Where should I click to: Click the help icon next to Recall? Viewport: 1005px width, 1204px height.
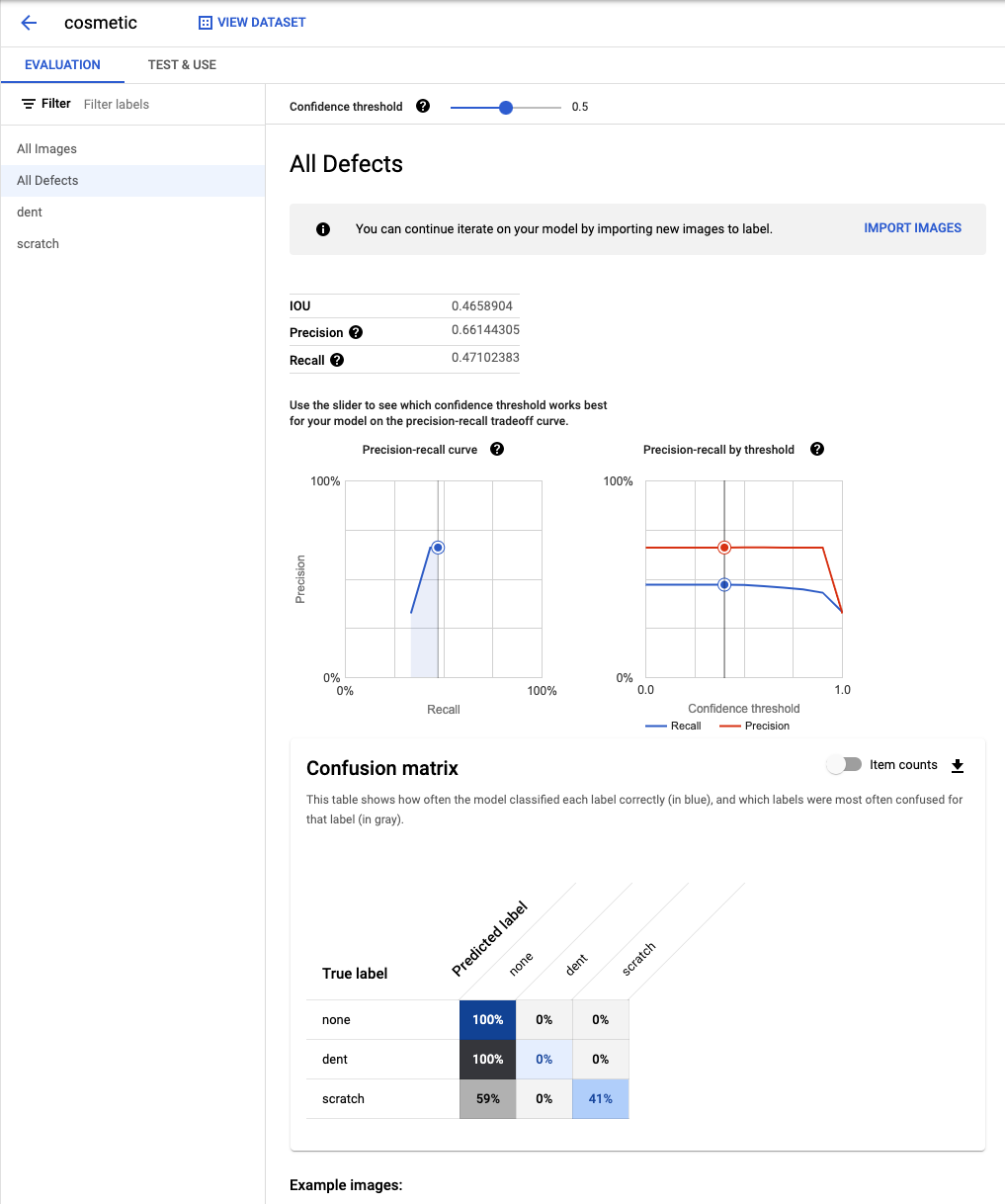coord(337,361)
